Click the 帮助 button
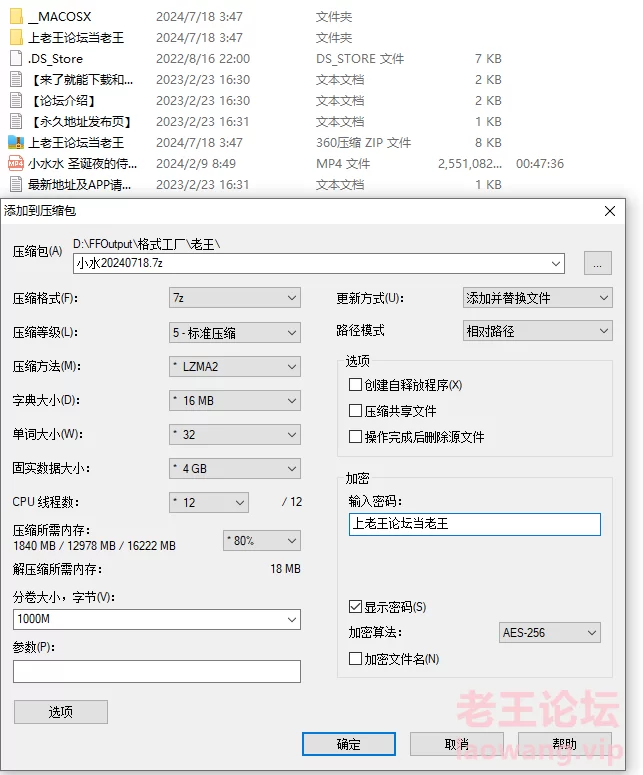Viewport: 643px width, 775px height. [565, 744]
